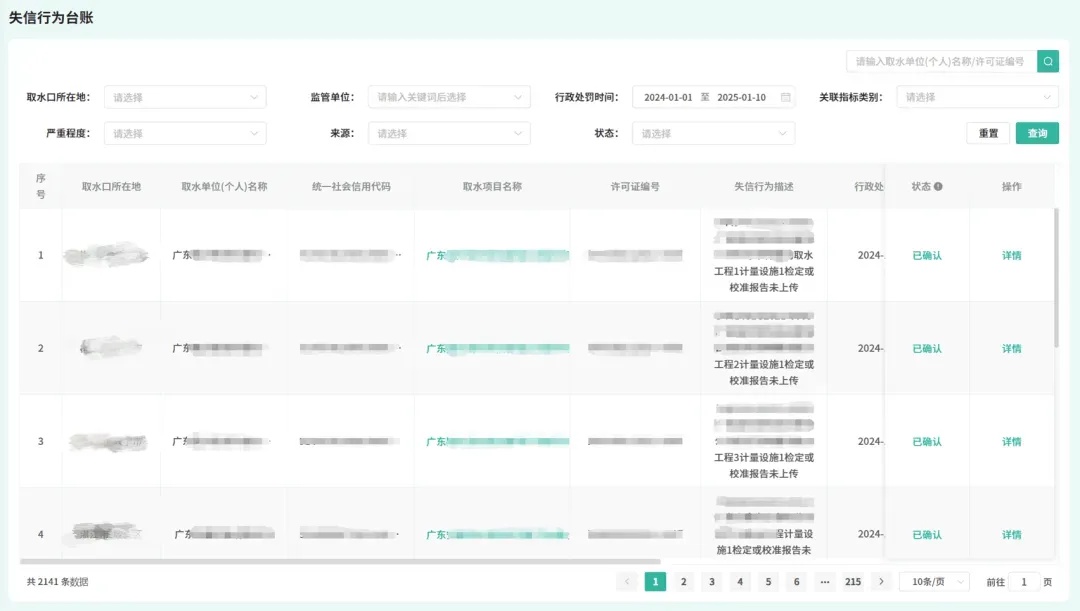Open the 严重程度 dropdown
Viewport: 1080px width, 611px height.
185,133
